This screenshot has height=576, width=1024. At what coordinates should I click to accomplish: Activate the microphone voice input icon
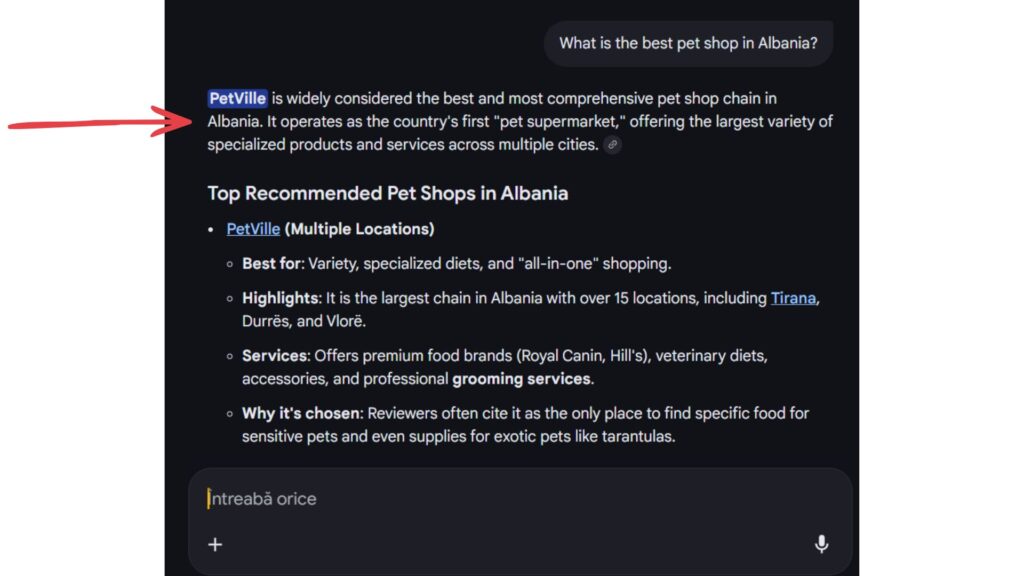pos(821,545)
